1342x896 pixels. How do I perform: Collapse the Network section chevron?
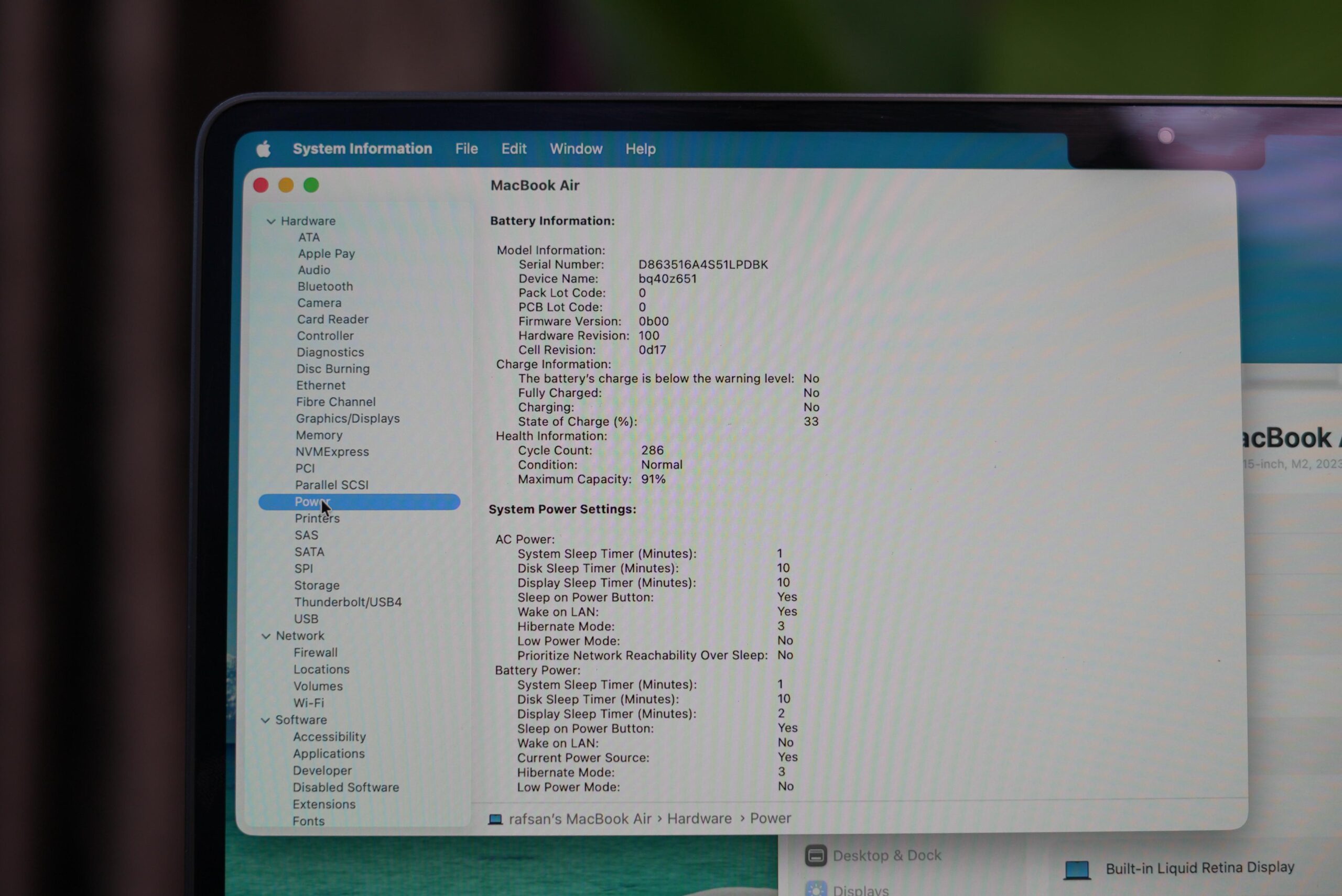[x=266, y=636]
